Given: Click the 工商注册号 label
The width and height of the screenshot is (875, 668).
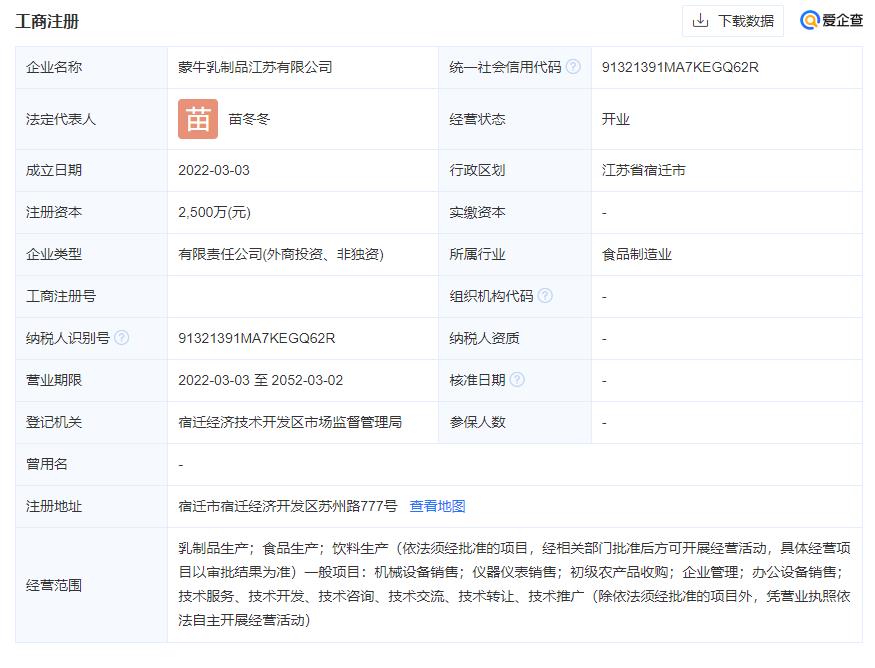Looking at the screenshot, I should click(x=61, y=296).
